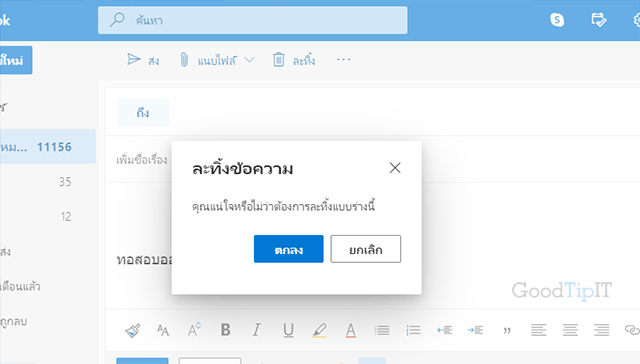Expand the แนบไฟล์ dropdown chevron
Screen dimensions: 640x364
249,60
